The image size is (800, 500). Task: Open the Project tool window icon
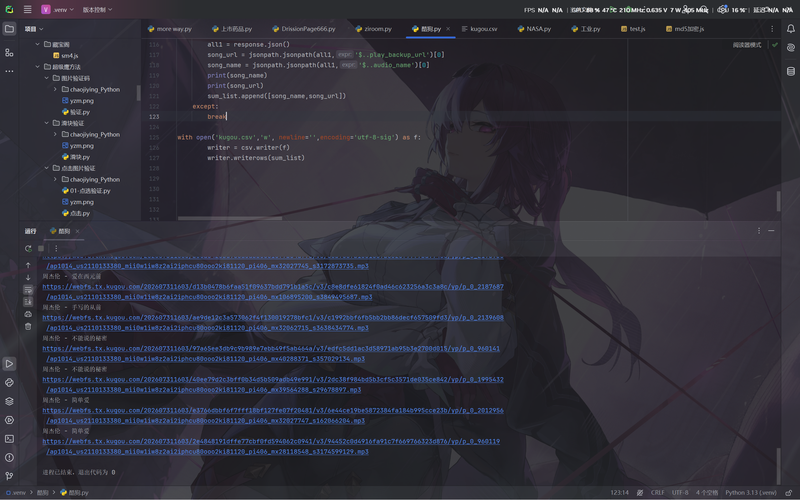point(9,29)
